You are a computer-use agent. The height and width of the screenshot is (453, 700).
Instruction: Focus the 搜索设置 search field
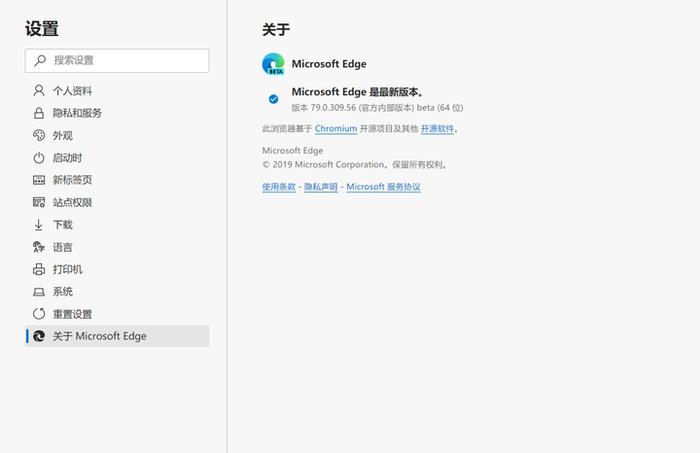click(117, 61)
